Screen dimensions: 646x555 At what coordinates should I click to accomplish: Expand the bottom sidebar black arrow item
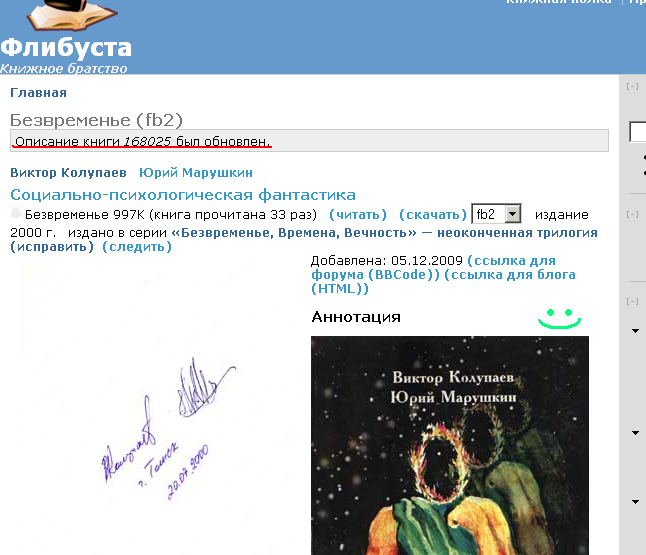point(635,502)
